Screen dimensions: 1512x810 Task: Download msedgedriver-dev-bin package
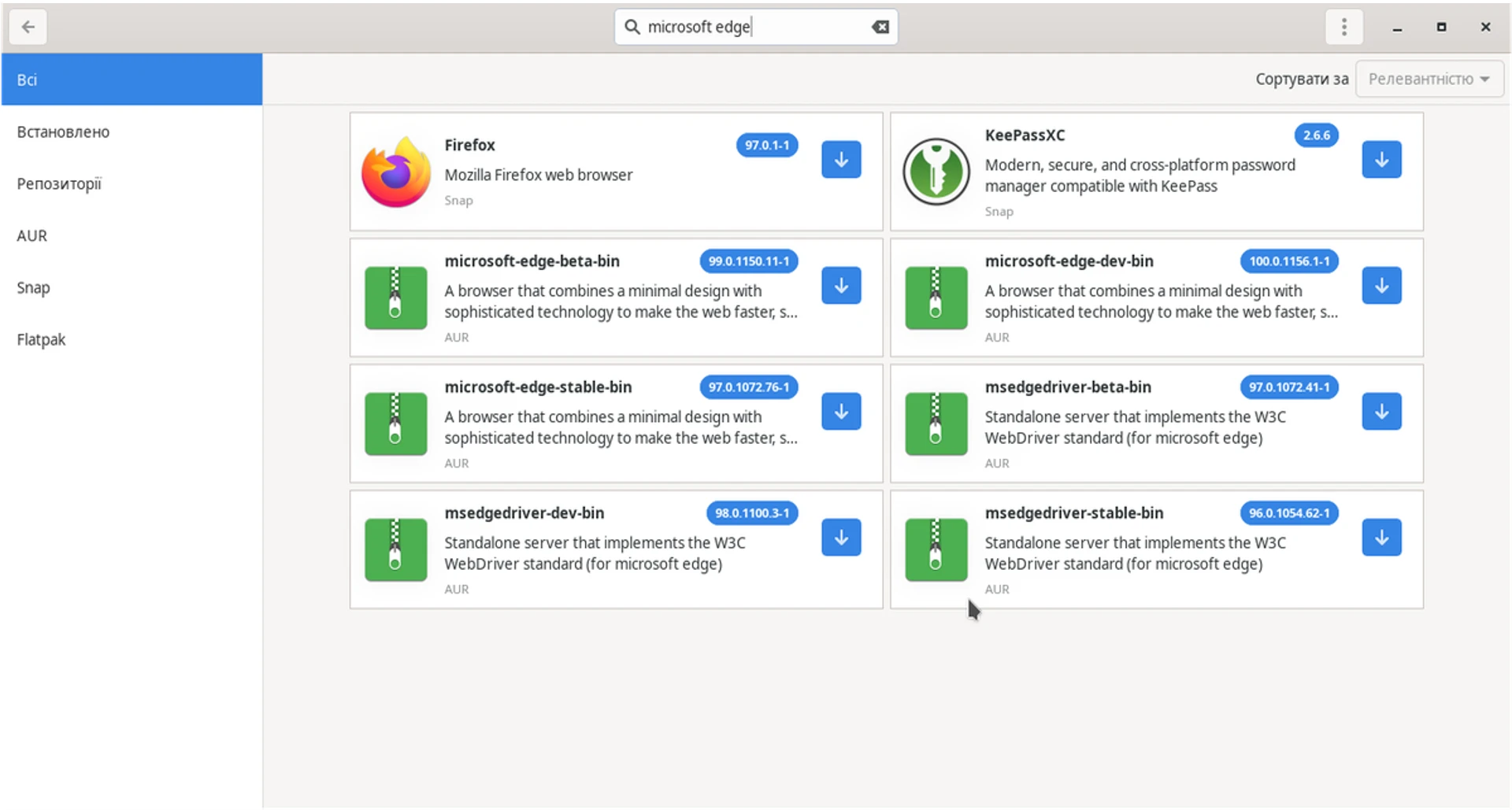tap(841, 538)
